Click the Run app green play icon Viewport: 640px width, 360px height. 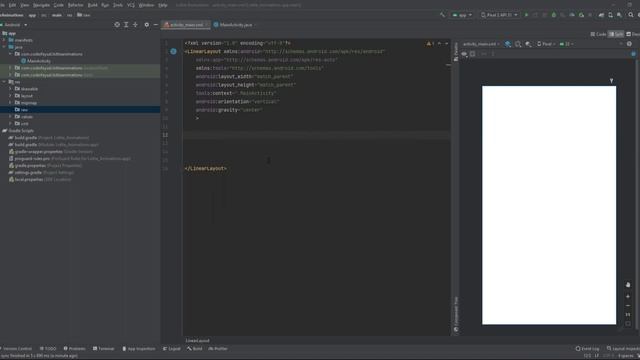coord(526,15)
